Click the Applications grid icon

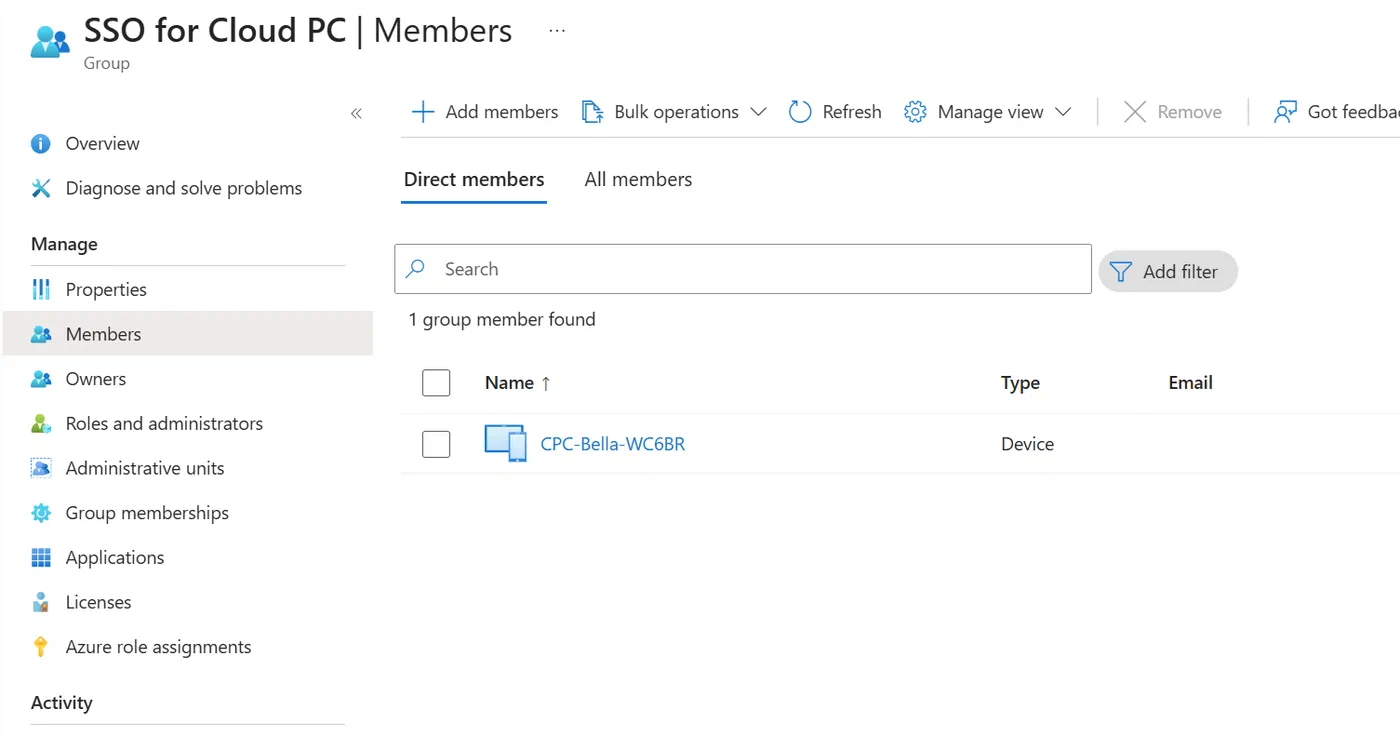41,557
